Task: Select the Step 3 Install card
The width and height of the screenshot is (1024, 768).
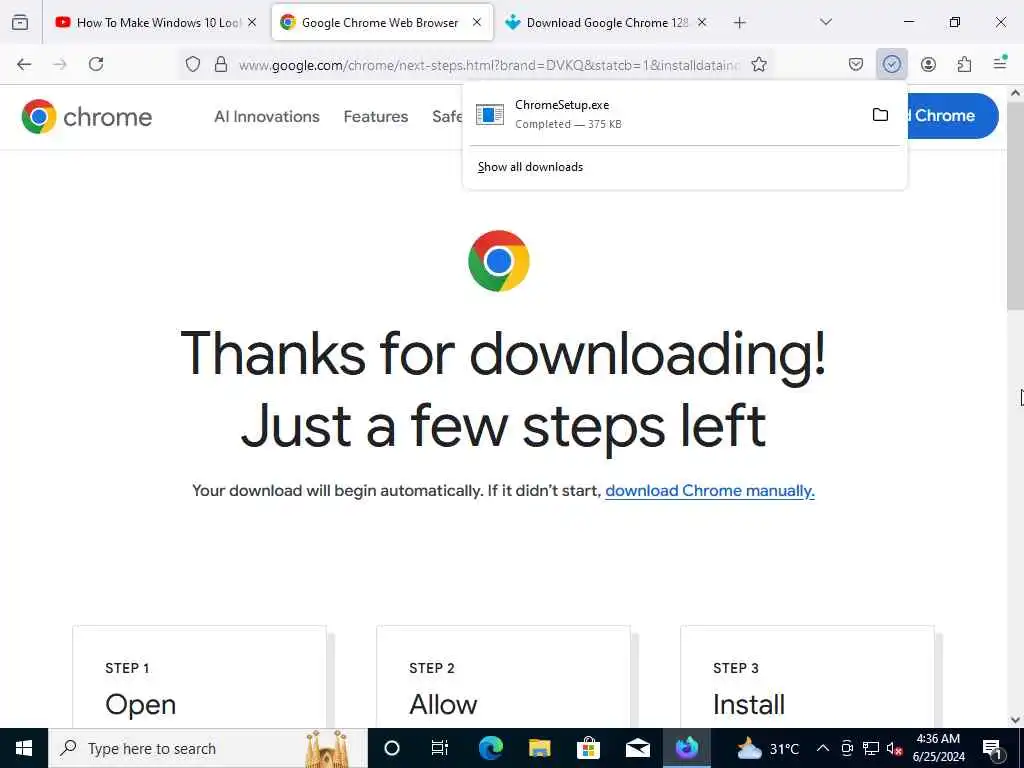Action: (x=807, y=677)
